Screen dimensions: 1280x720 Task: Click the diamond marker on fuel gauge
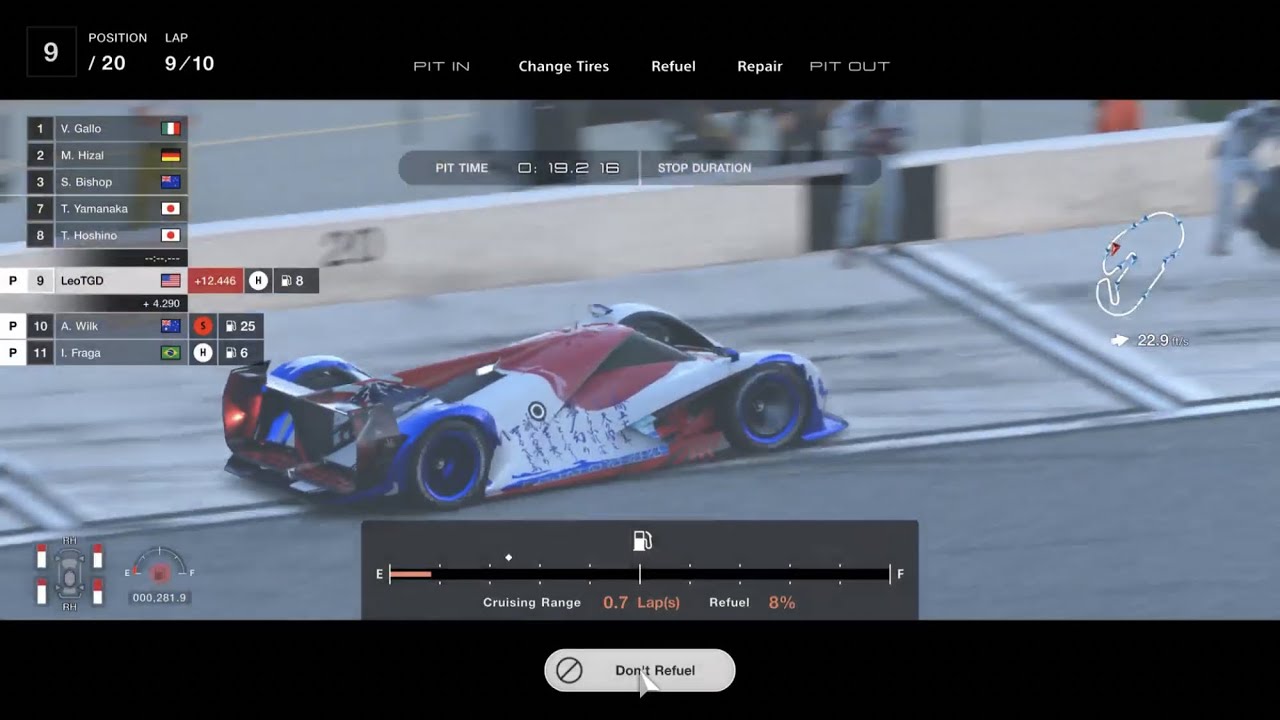pos(509,557)
